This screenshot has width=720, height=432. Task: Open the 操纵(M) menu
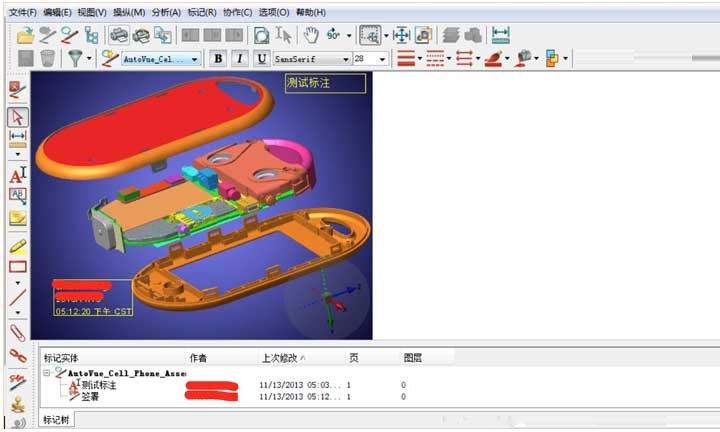(129, 12)
